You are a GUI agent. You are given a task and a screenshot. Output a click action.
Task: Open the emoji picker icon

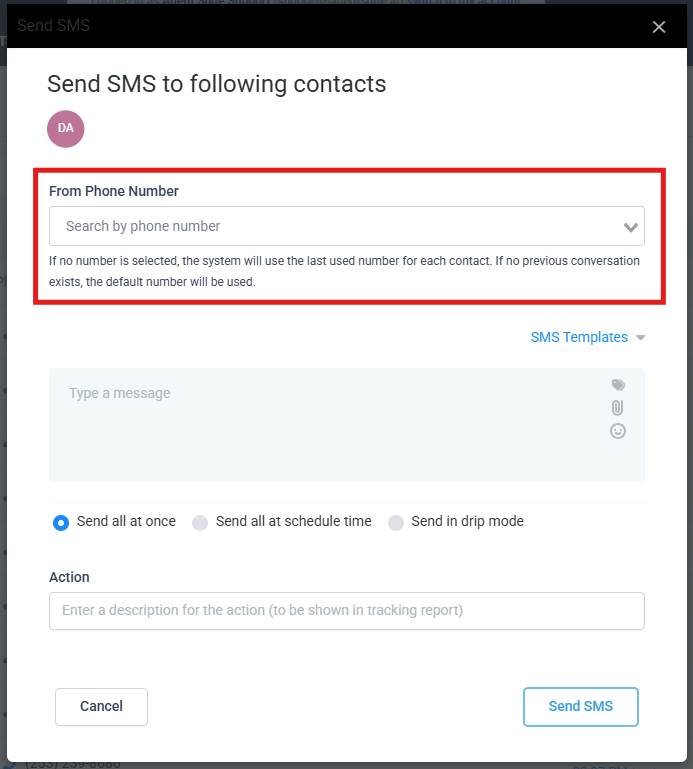point(618,431)
